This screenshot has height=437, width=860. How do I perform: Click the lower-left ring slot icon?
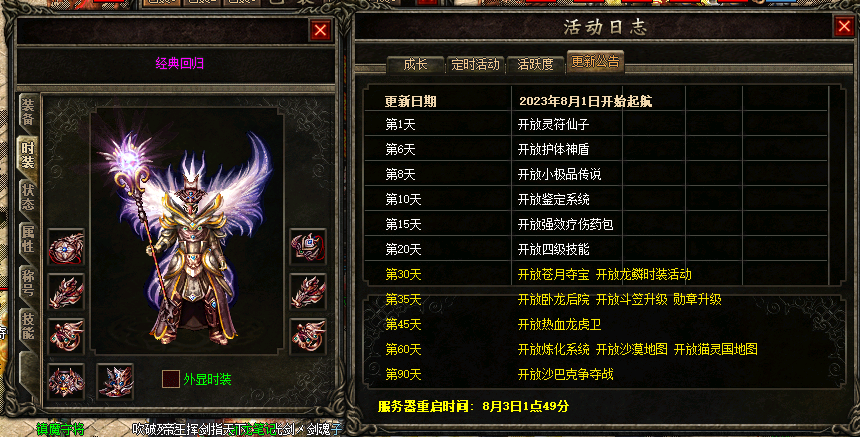coord(66,336)
